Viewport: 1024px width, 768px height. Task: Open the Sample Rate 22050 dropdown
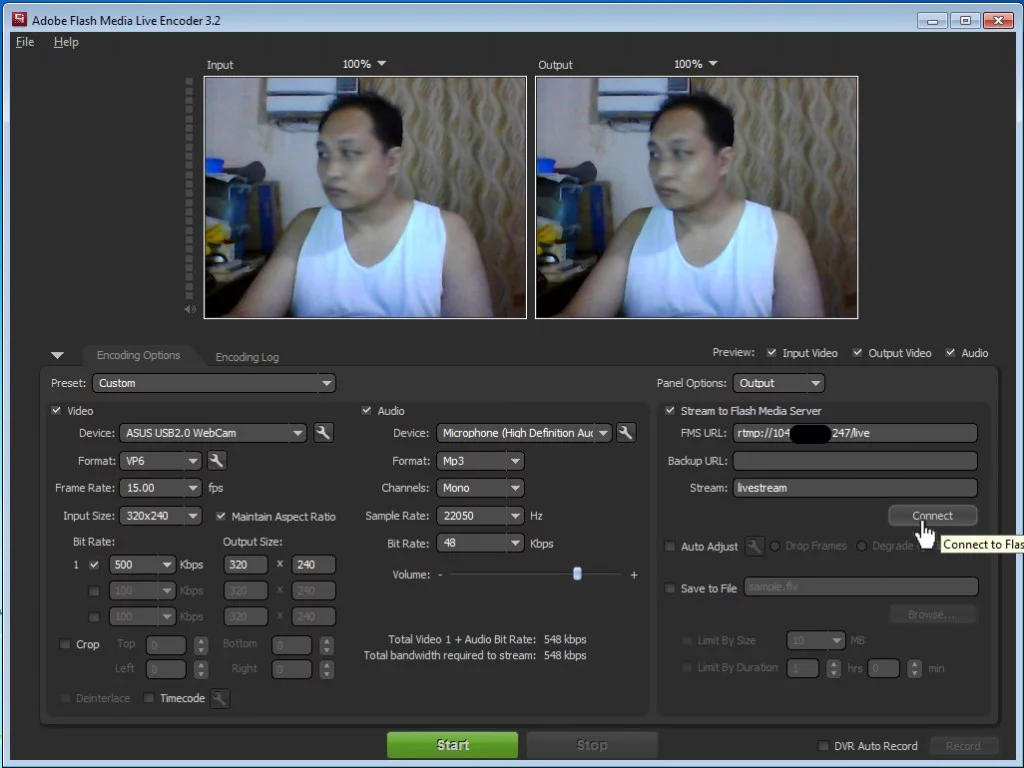pyautogui.click(x=480, y=516)
